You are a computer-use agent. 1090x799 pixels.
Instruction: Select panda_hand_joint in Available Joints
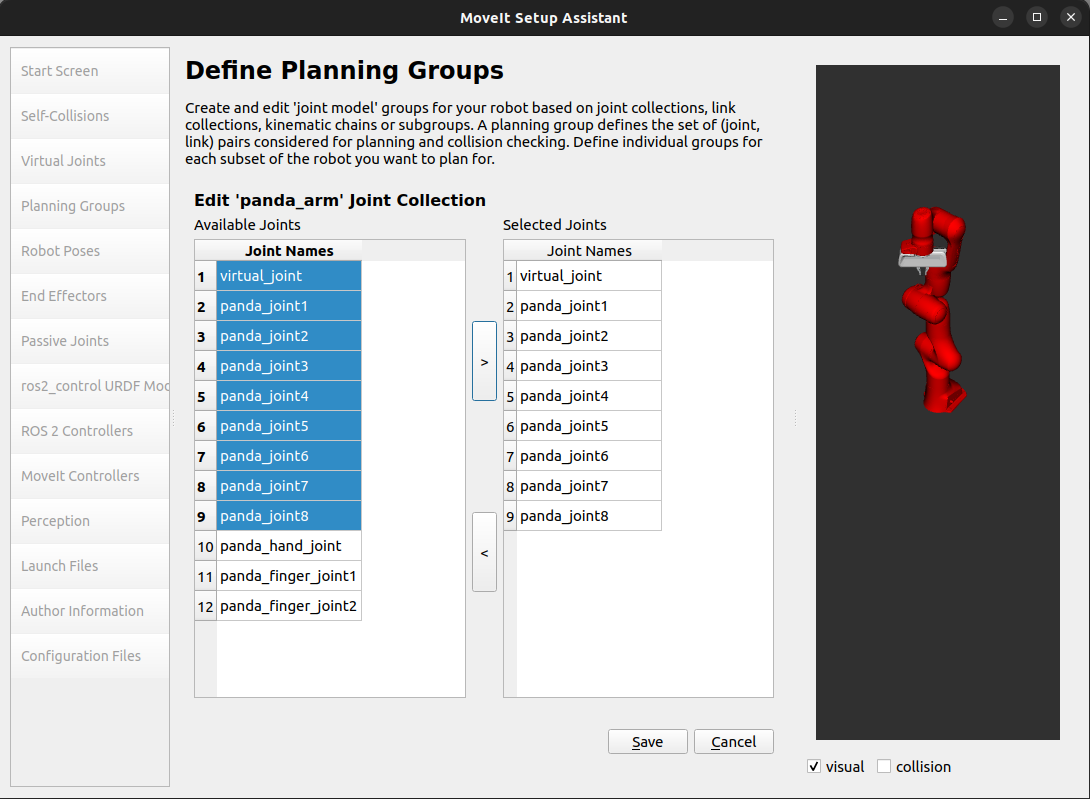tap(281, 546)
